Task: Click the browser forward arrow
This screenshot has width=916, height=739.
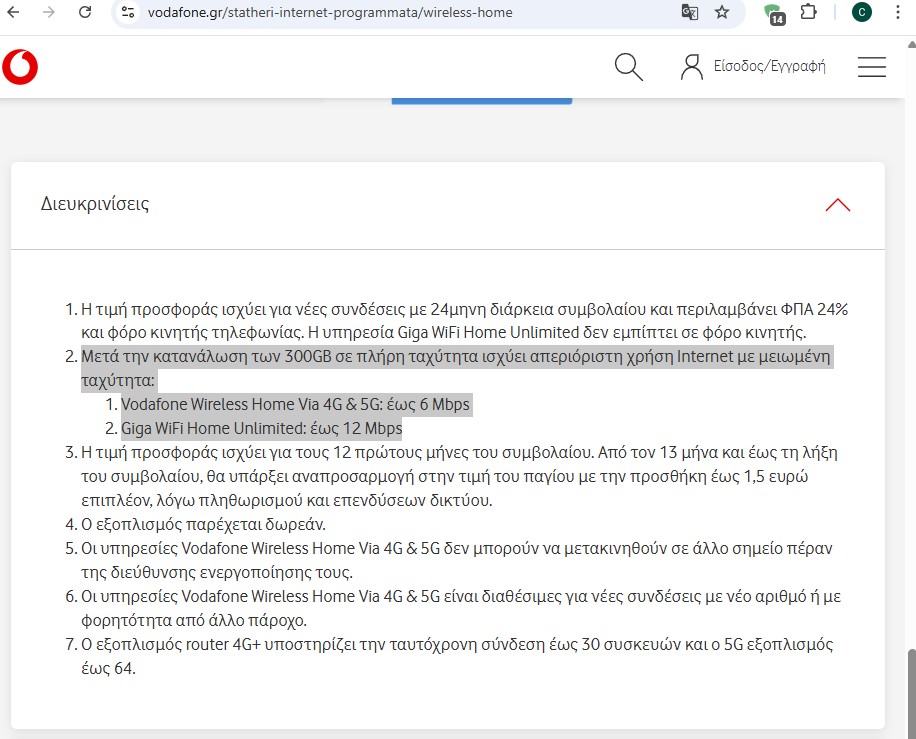Action: [x=50, y=12]
